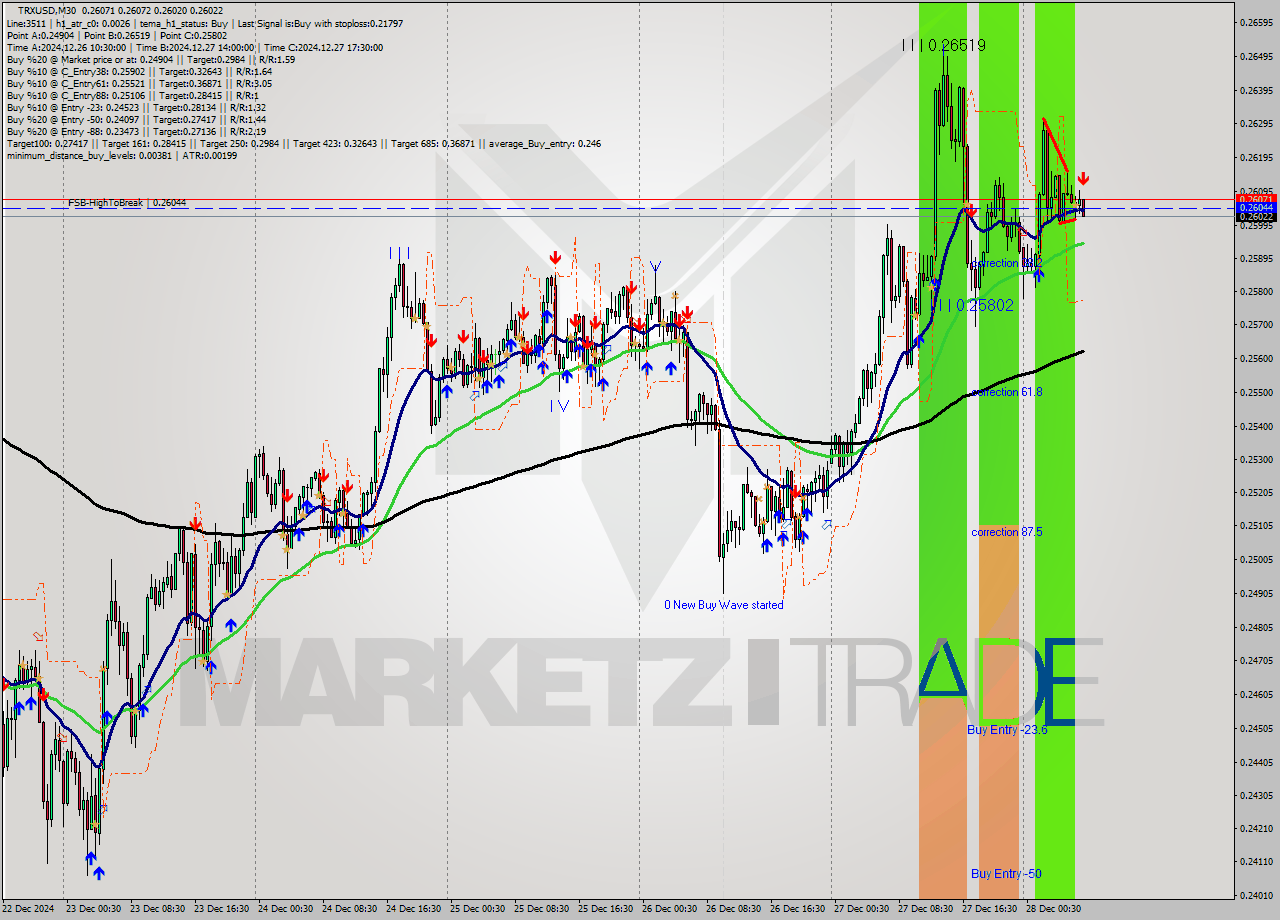1280x920 pixels.
Task: Select the 'Buy %20 @ Entry -50' line
Action: 136,119
